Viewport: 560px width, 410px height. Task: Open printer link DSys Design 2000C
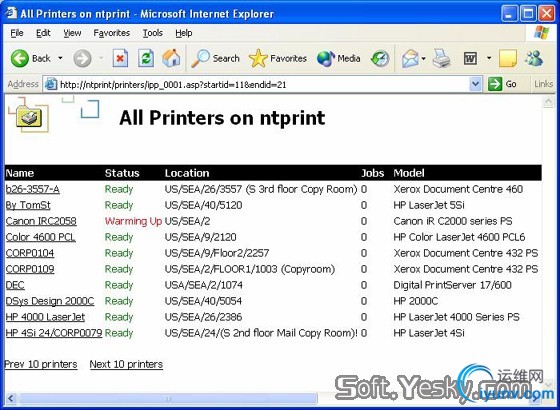coord(50,301)
